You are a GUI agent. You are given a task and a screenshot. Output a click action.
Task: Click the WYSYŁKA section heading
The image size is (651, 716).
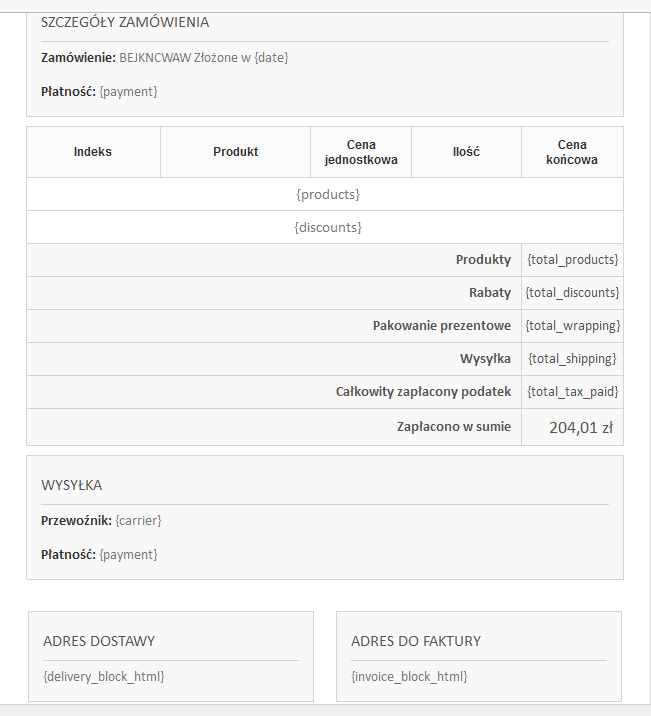click(x=72, y=485)
